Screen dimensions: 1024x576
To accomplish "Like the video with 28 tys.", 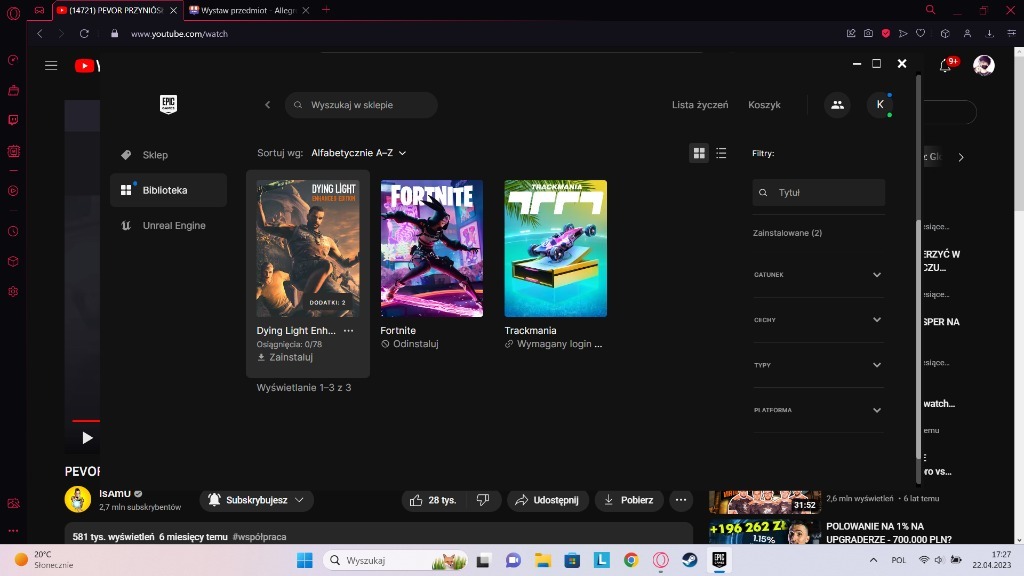I will point(433,500).
